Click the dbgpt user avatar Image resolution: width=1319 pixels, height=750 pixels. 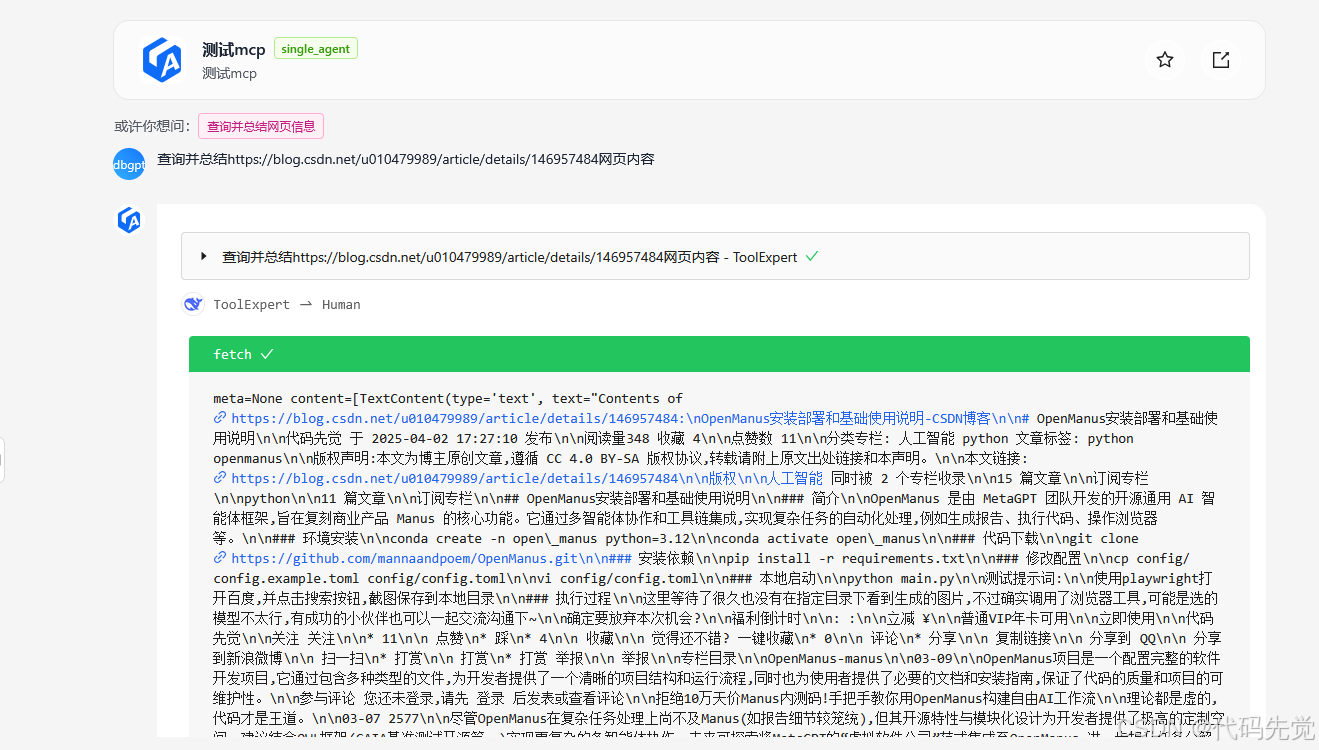[129, 164]
